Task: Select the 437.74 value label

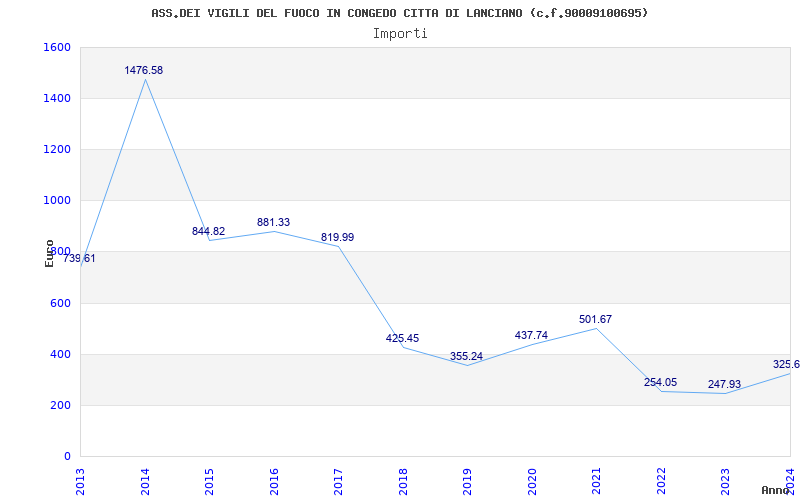Action: point(531,335)
